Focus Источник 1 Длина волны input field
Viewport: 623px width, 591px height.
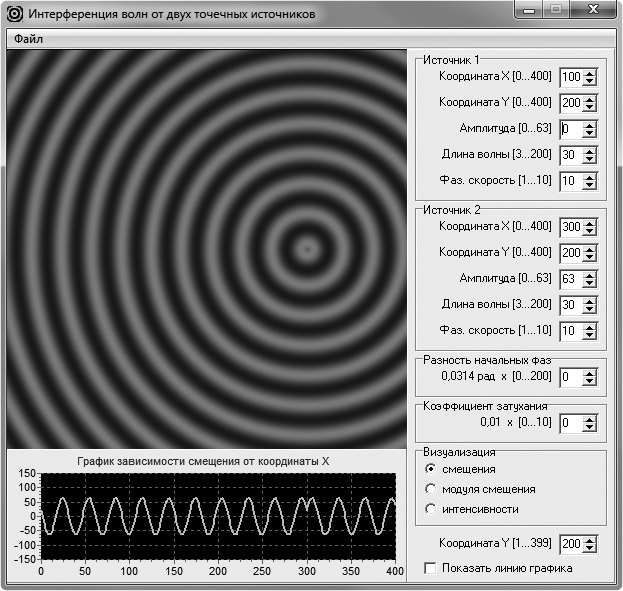(571, 155)
